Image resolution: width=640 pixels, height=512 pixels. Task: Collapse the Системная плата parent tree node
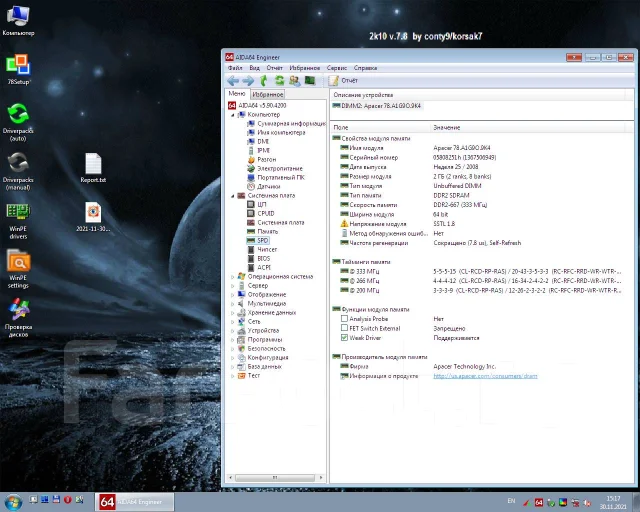coord(233,196)
